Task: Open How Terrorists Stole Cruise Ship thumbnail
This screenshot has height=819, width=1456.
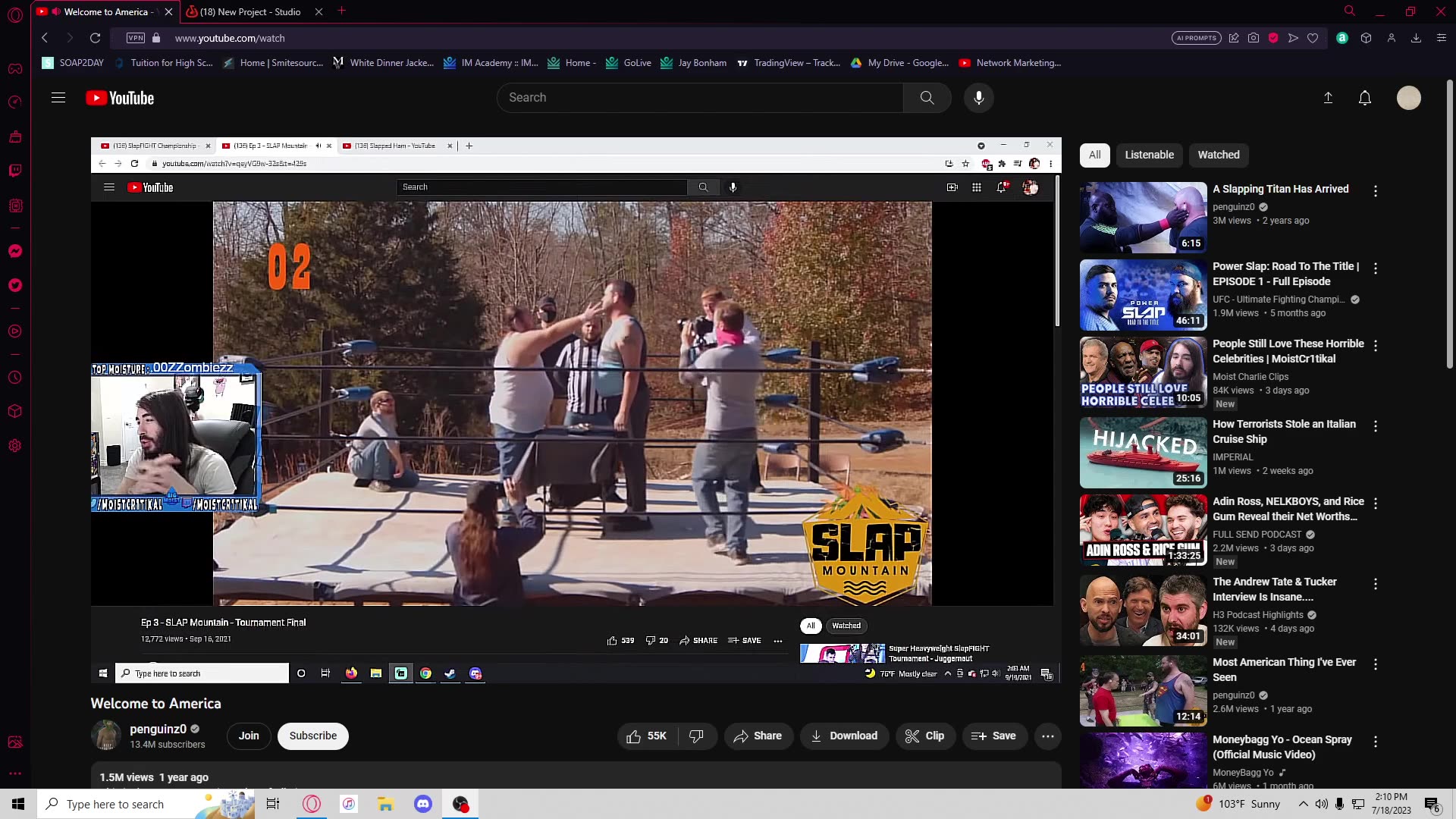Action: (x=1143, y=452)
